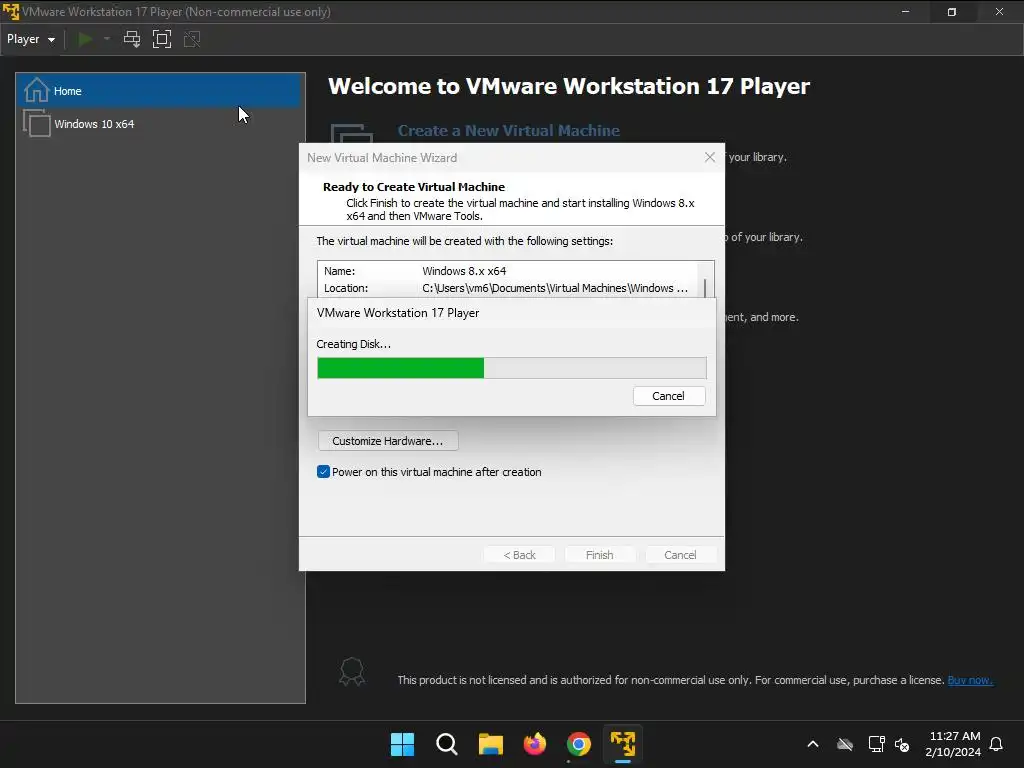Click the network tray icon
Image resolution: width=1024 pixels, height=768 pixels.
[x=876, y=744]
